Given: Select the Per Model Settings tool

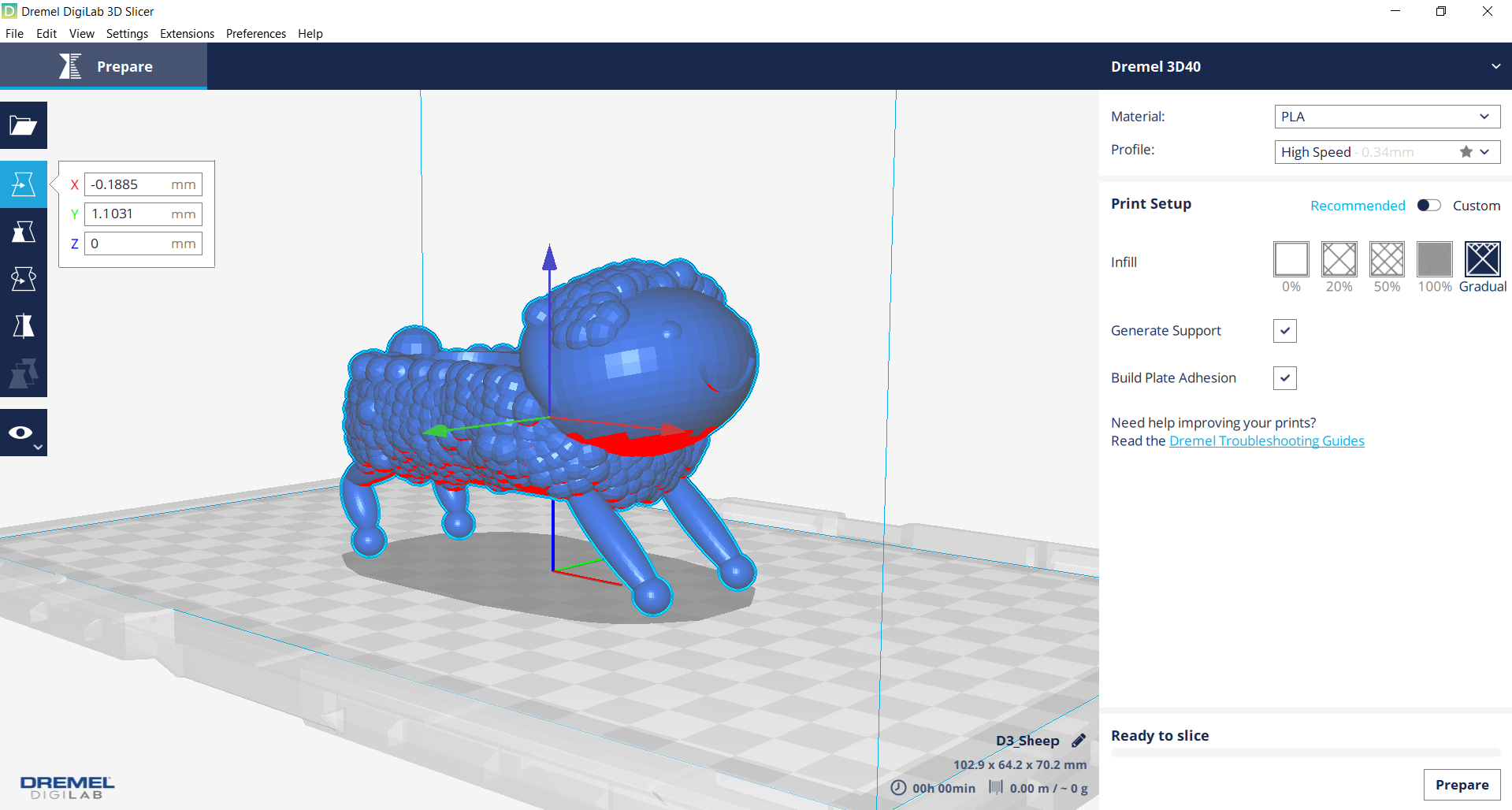Looking at the screenshot, I should tap(24, 373).
